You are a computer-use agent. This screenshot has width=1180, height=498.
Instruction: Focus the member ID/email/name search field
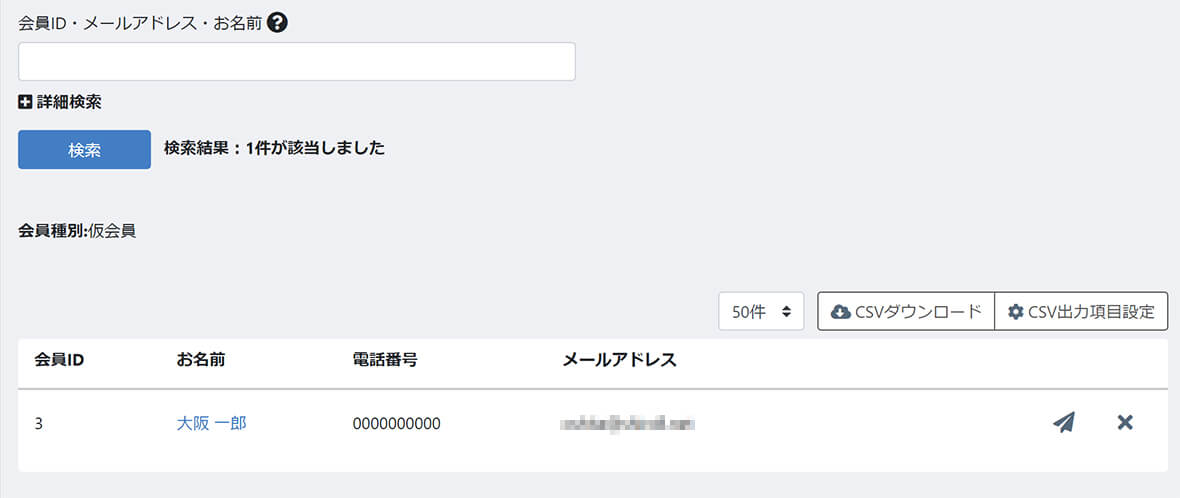[x=297, y=62]
